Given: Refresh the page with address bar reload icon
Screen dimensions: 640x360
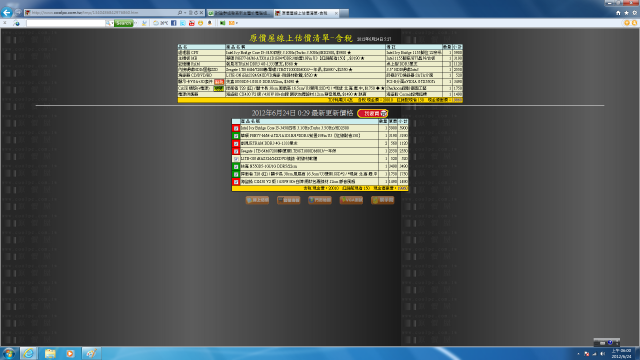Looking at the screenshot, I should click(x=196, y=13).
